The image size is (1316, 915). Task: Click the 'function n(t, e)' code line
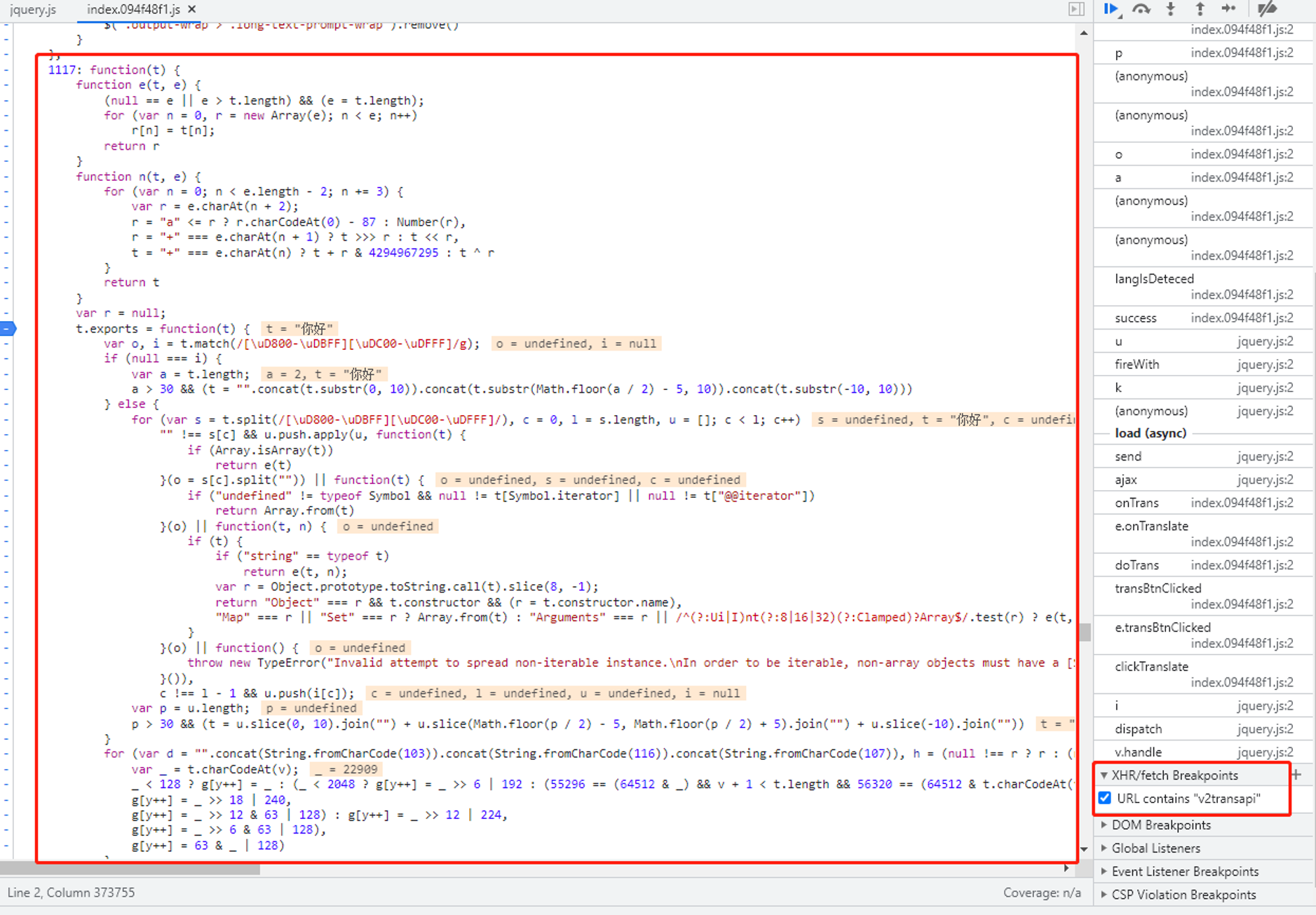138,176
